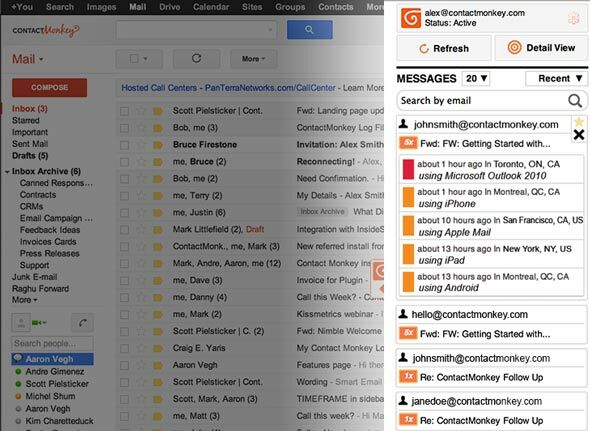Viewport: 590px width, 431px height.
Task: Check the Scott Pielsticker Landing page email
Action: [x=124, y=111]
